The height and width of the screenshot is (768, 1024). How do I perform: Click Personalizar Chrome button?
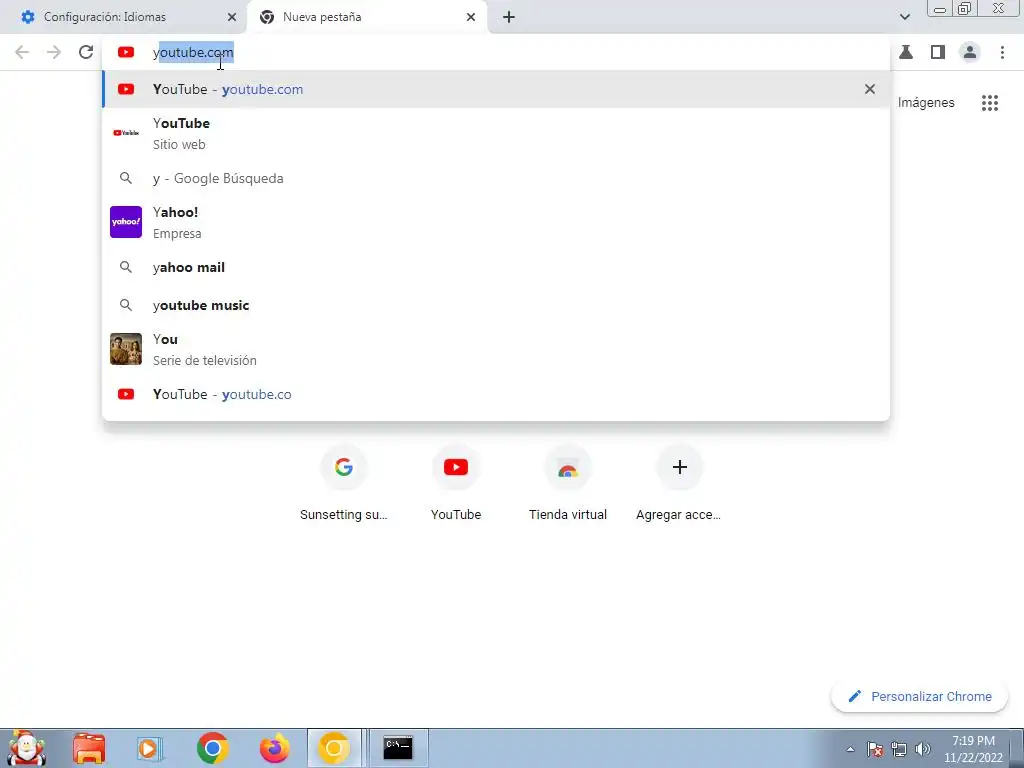pyautogui.click(x=920, y=696)
